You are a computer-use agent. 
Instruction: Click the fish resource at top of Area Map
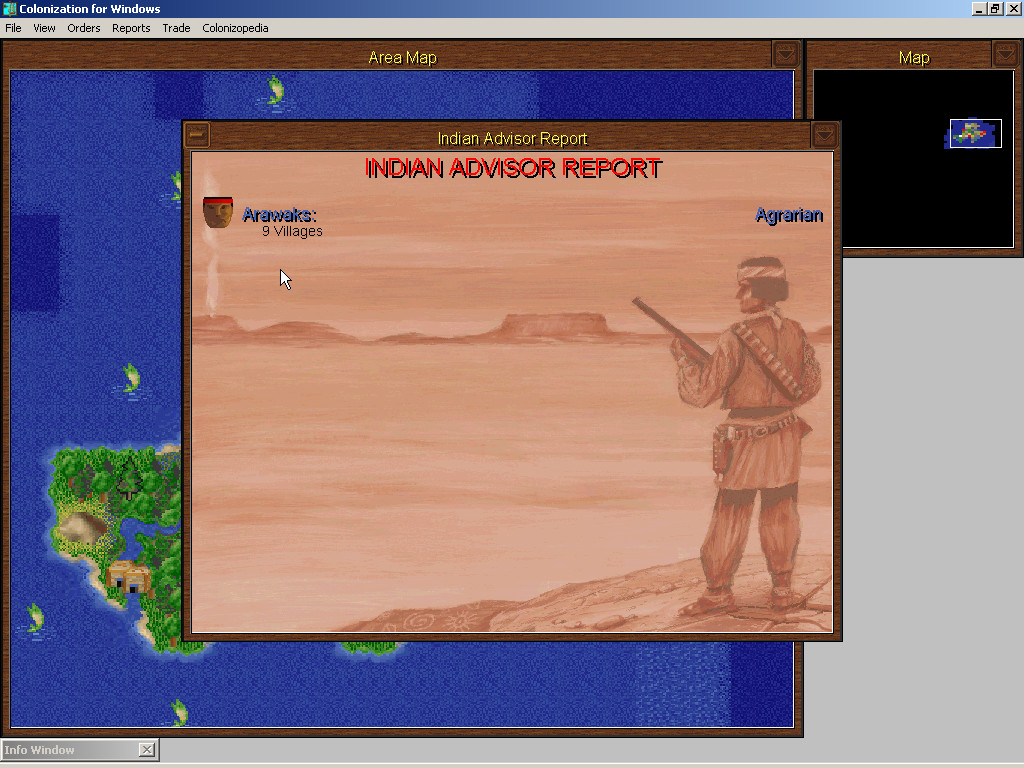[275, 90]
